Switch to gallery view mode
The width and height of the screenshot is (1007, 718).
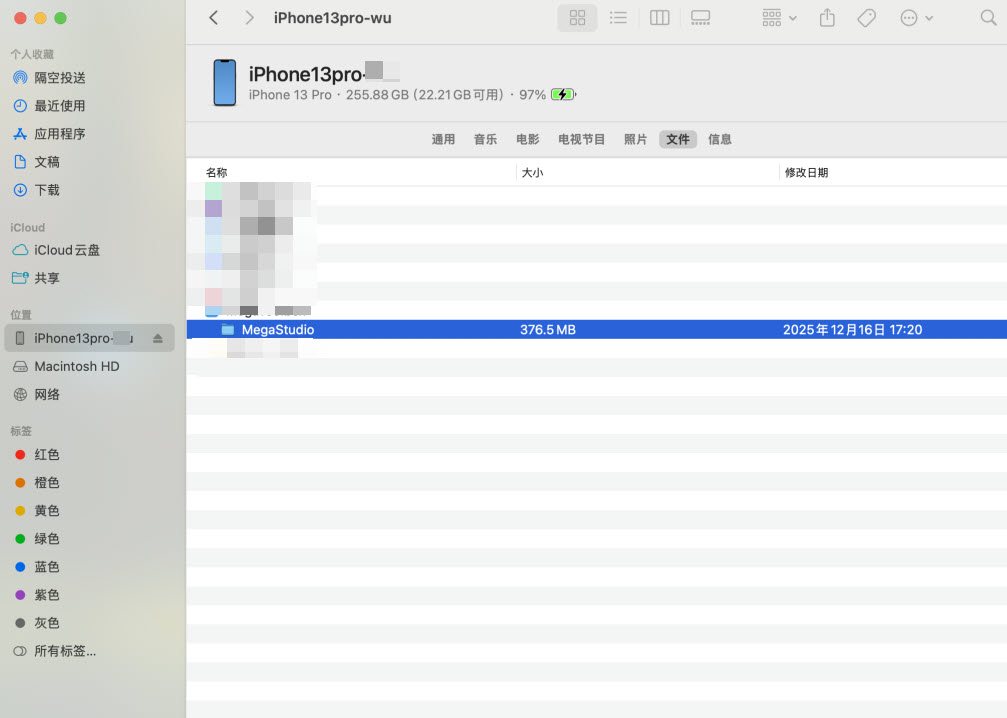tap(700, 17)
